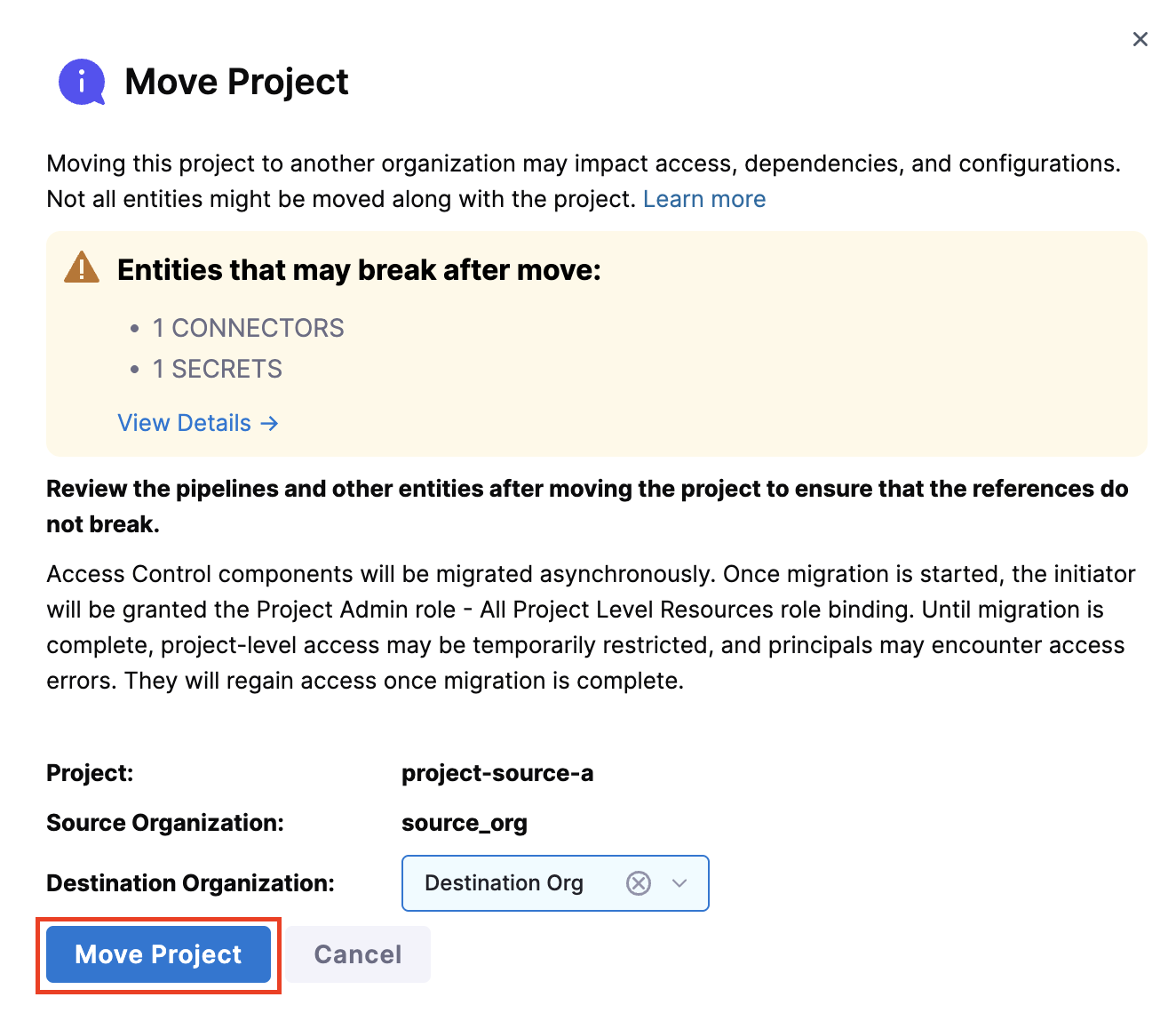Click the Project: field label
The height and width of the screenshot is (1029, 1176).
click(x=90, y=773)
